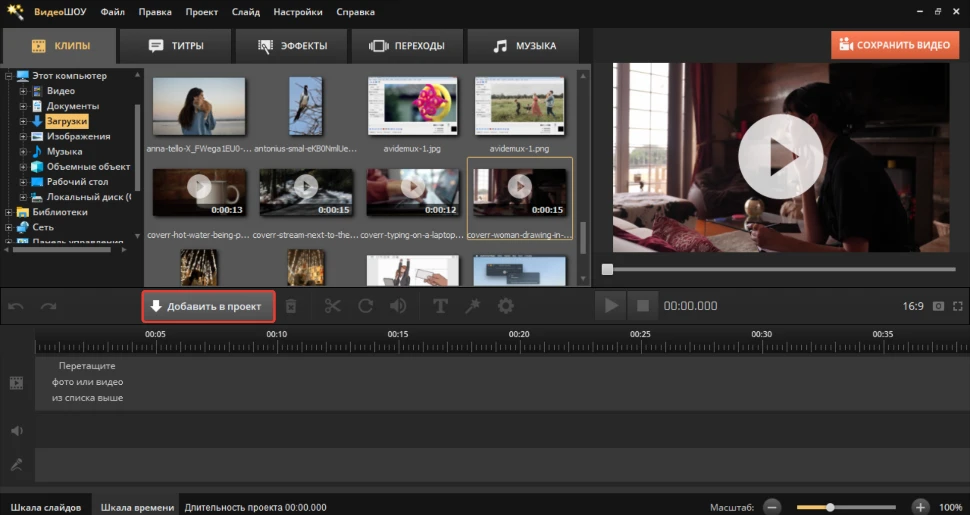970x515 pixels.
Task: Click the zoom out minus button
Action: tap(771, 507)
